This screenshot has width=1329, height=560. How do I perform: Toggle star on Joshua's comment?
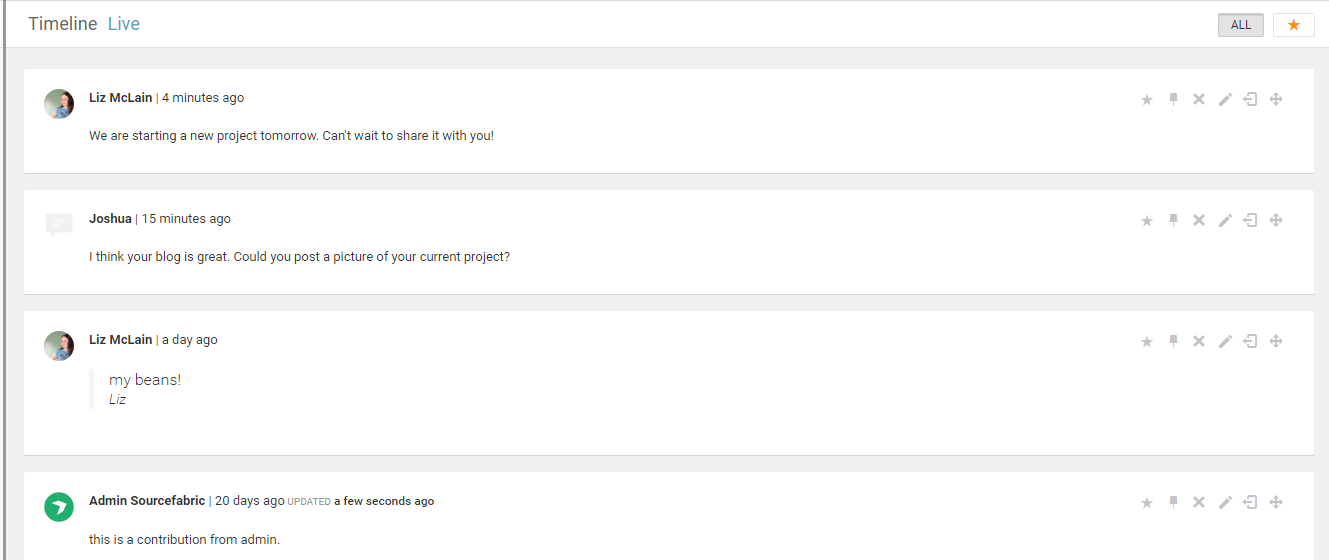pos(1147,220)
